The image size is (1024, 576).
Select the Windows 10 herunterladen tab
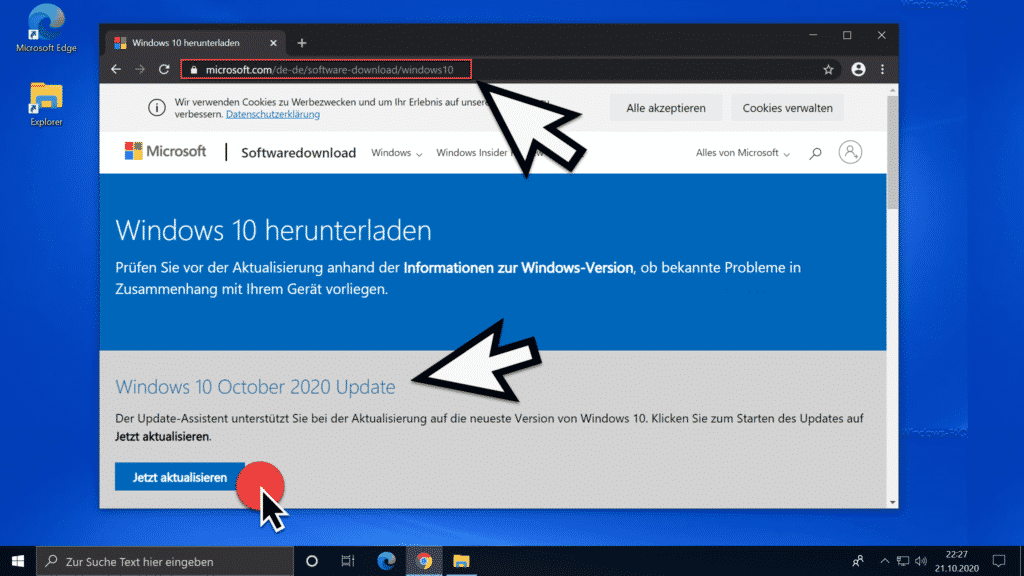193,43
